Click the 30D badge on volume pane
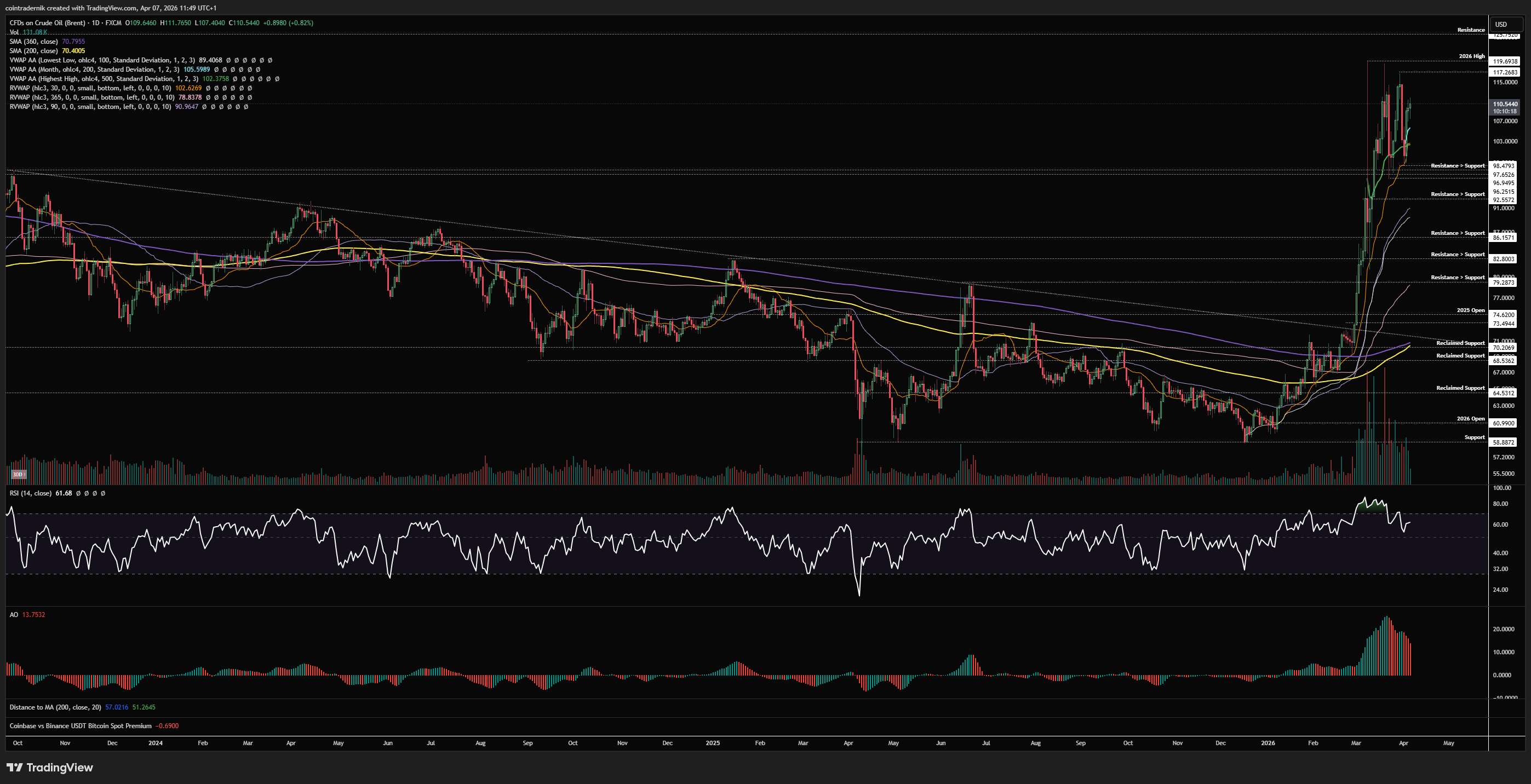1531x784 pixels. (18, 474)
